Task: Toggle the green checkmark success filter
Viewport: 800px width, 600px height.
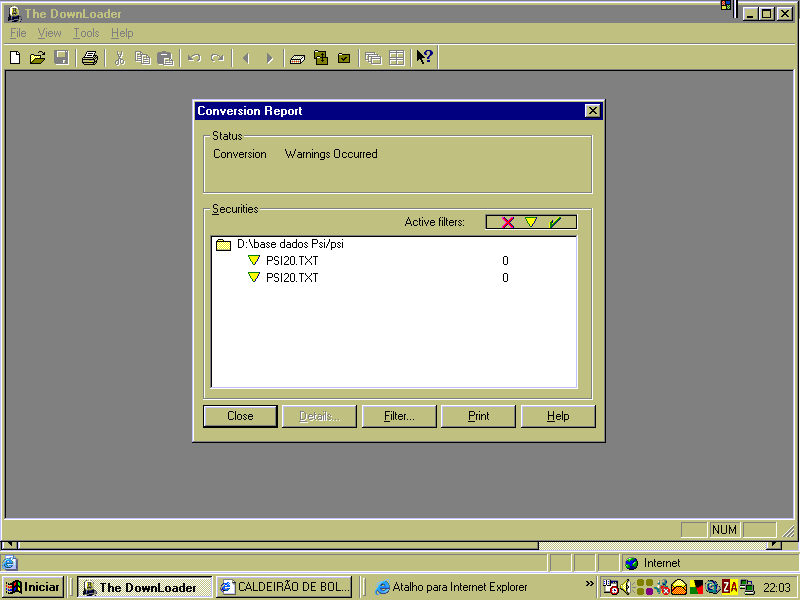Action: coord(555,222)
